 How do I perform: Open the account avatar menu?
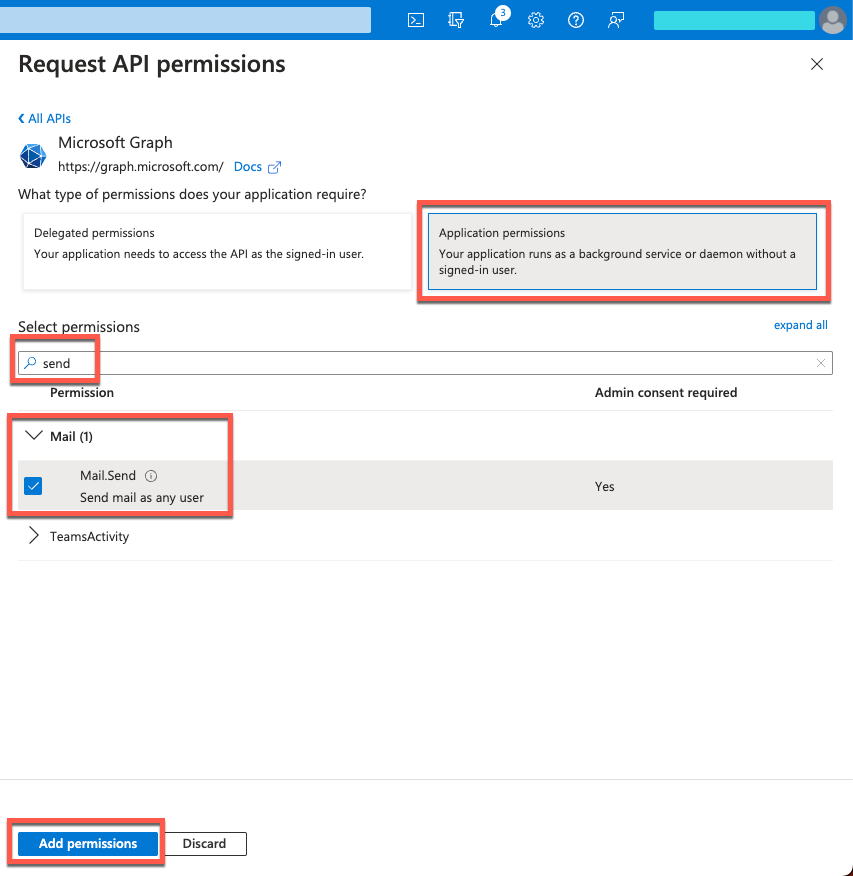[x=832, y=19]
